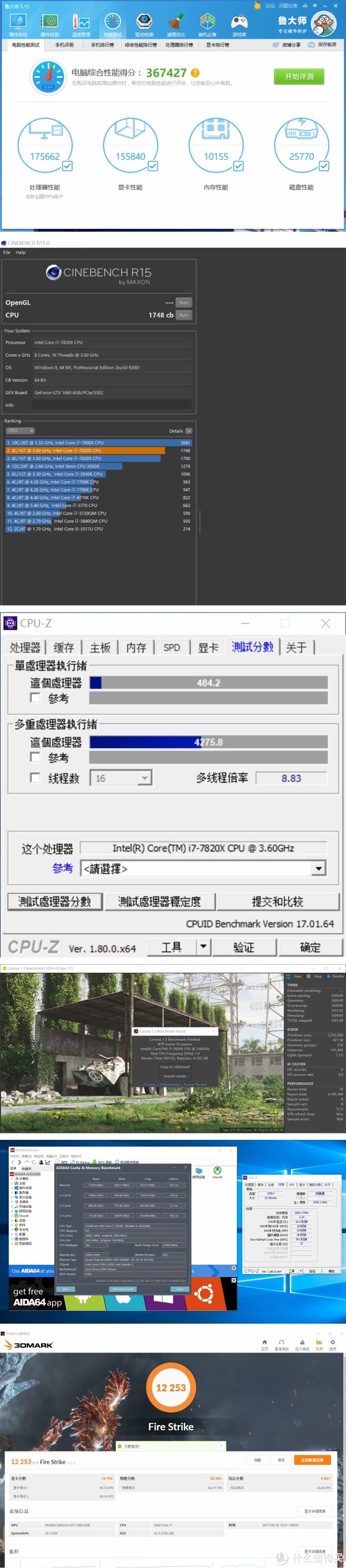
Task: Click 測試處理器分數 button
Action: (55, 901)
